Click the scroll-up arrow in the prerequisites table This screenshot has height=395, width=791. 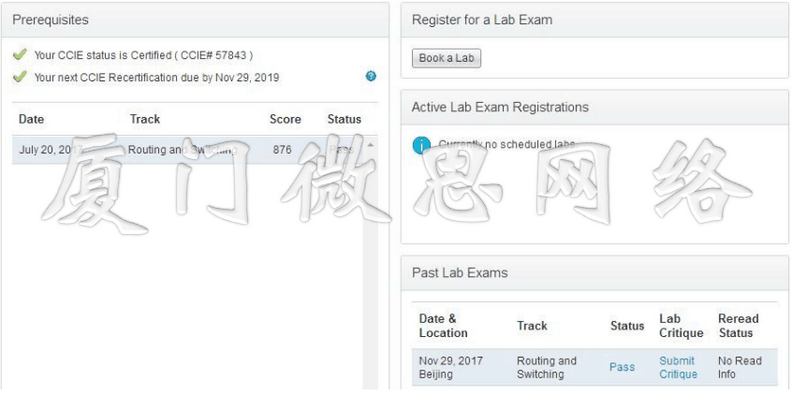coord(370,145)
